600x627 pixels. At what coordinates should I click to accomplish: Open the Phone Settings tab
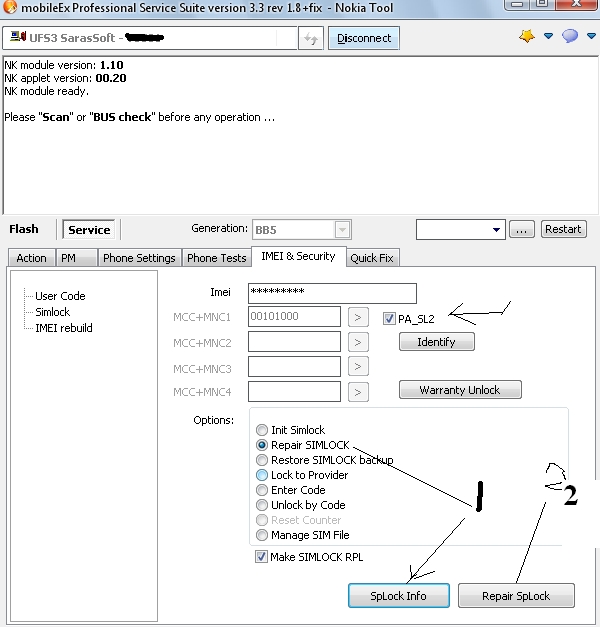(139, 258)
